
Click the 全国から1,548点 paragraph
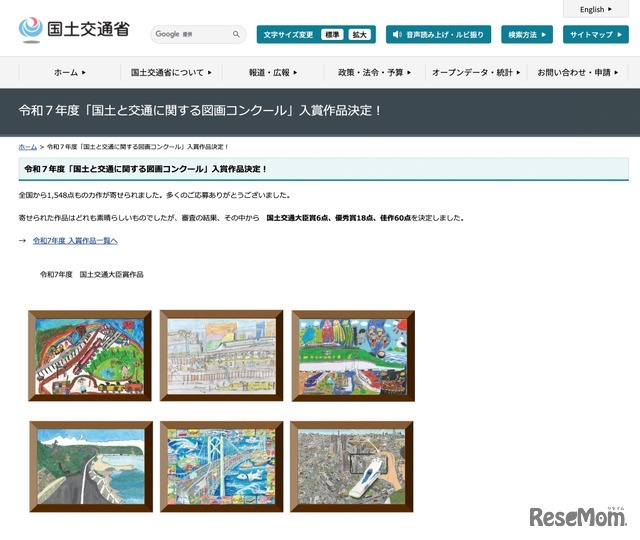tap(154, 195)
